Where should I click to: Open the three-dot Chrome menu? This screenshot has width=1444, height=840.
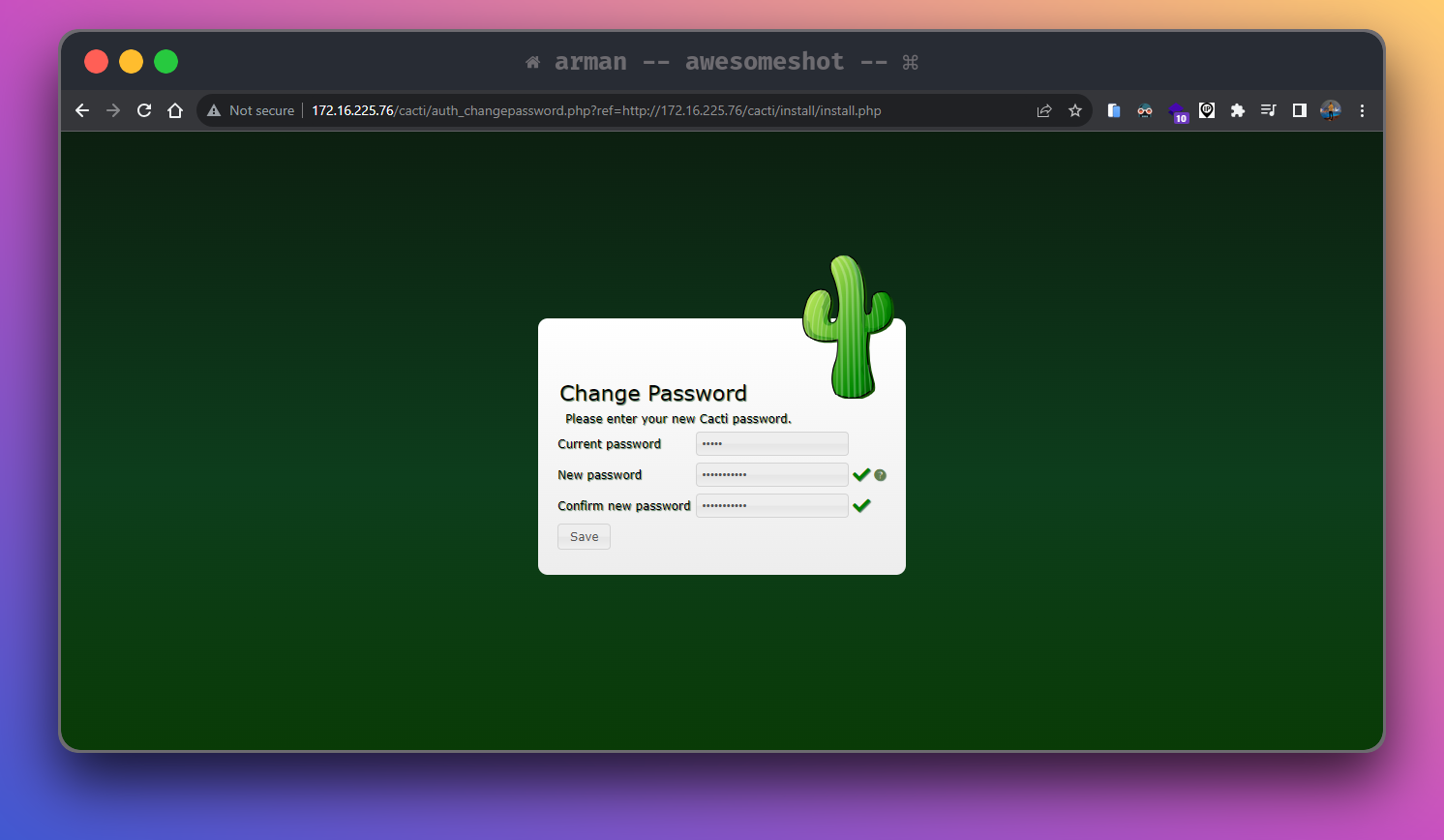click(1362, 110)
